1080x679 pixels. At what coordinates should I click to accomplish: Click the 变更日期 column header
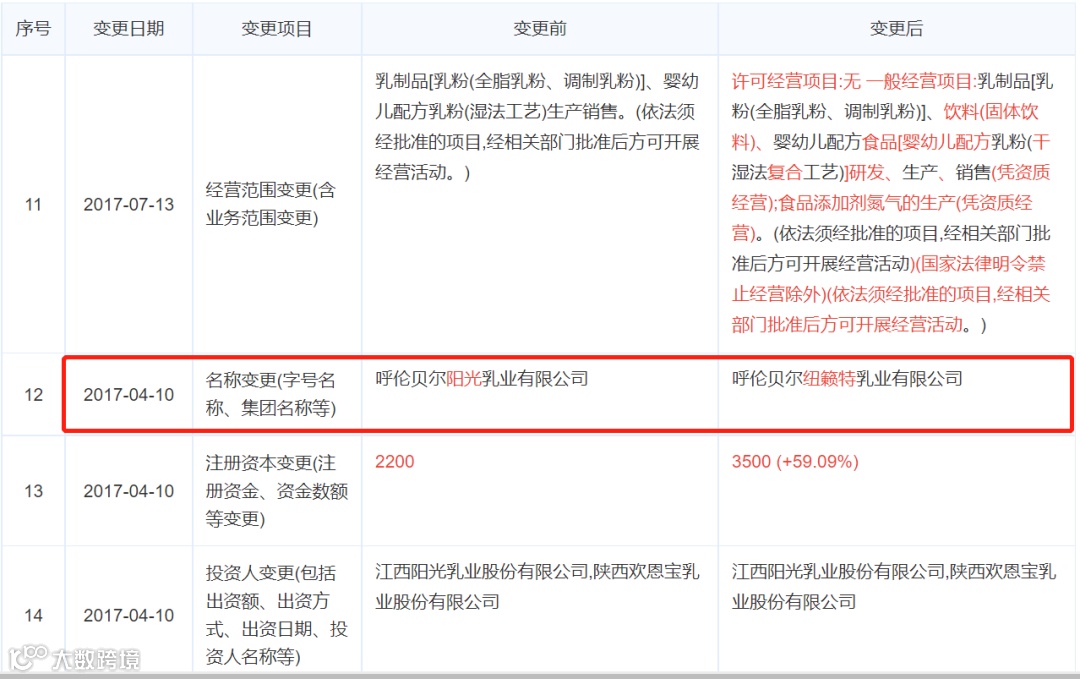tap(129, 29)
